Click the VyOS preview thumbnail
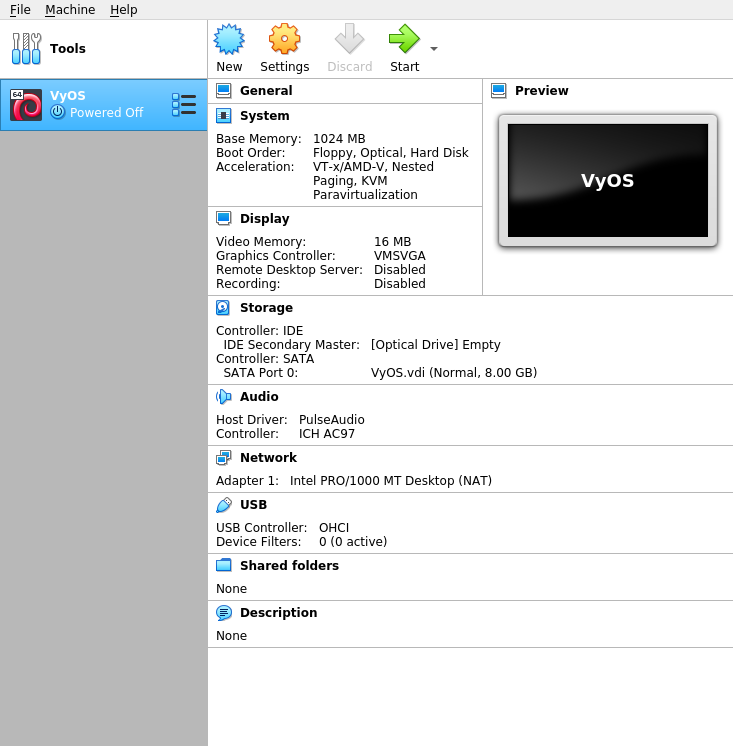The image size is (733, 746). [x=608, y=180]
